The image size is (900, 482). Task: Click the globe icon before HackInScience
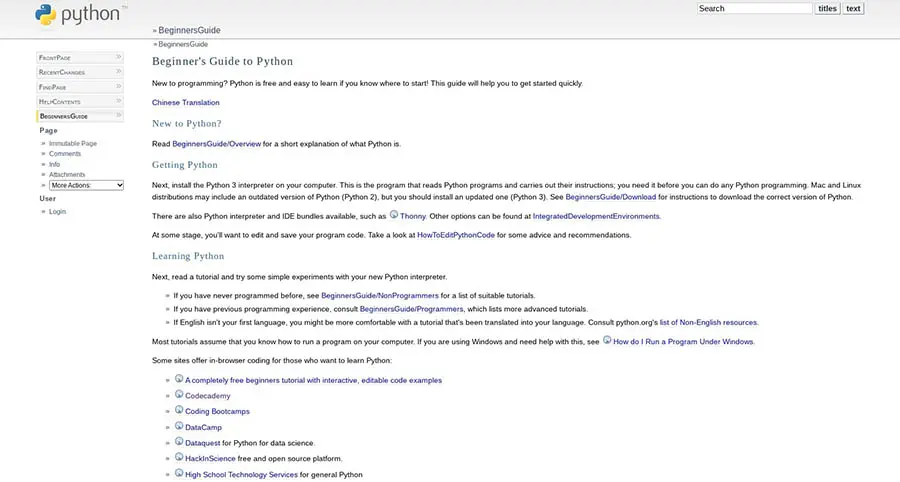tap(179, 457)
